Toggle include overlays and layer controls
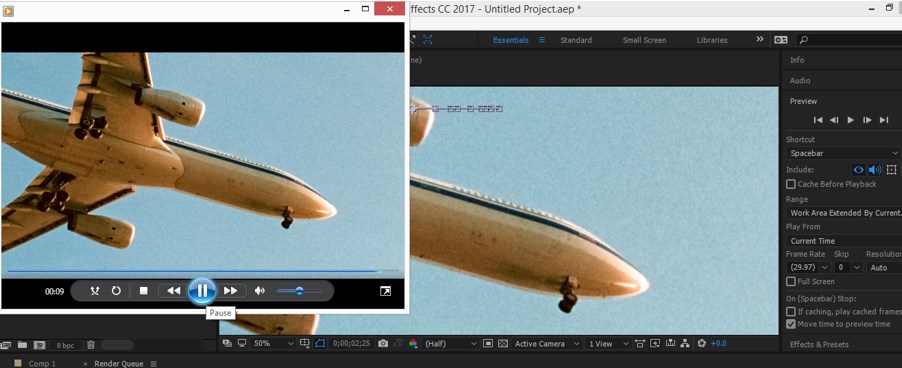This screenshot has width=902, height=368. point(892,170)
